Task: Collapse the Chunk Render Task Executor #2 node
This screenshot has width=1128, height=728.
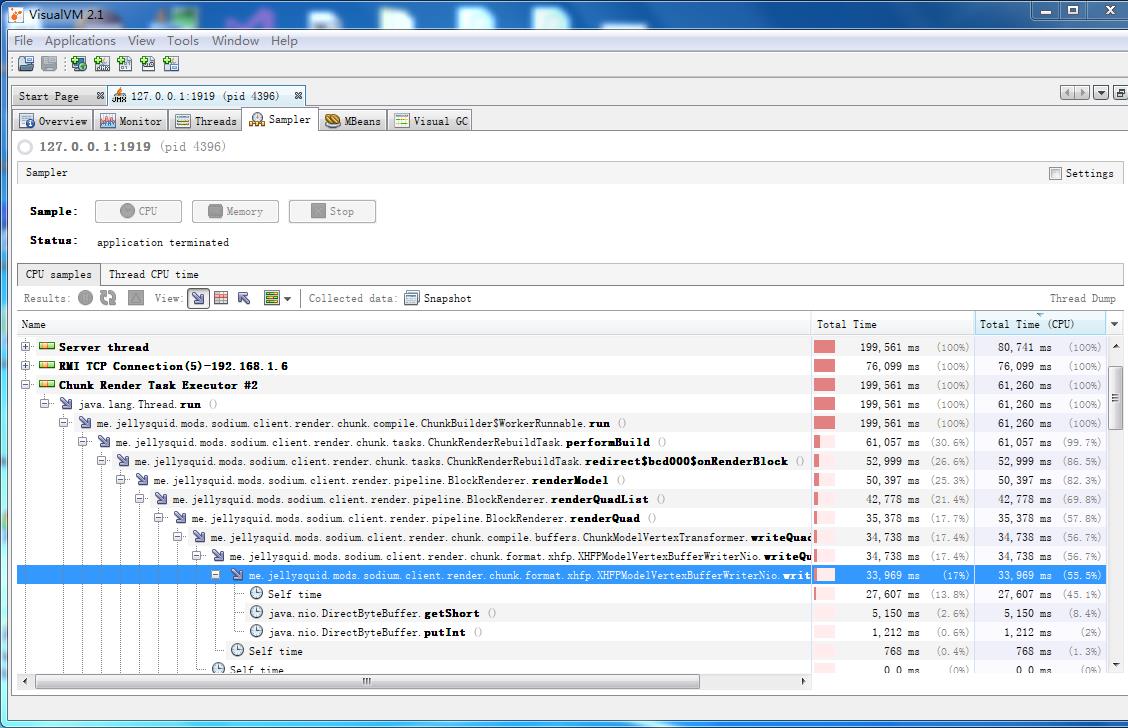Action: click(23, 385)
